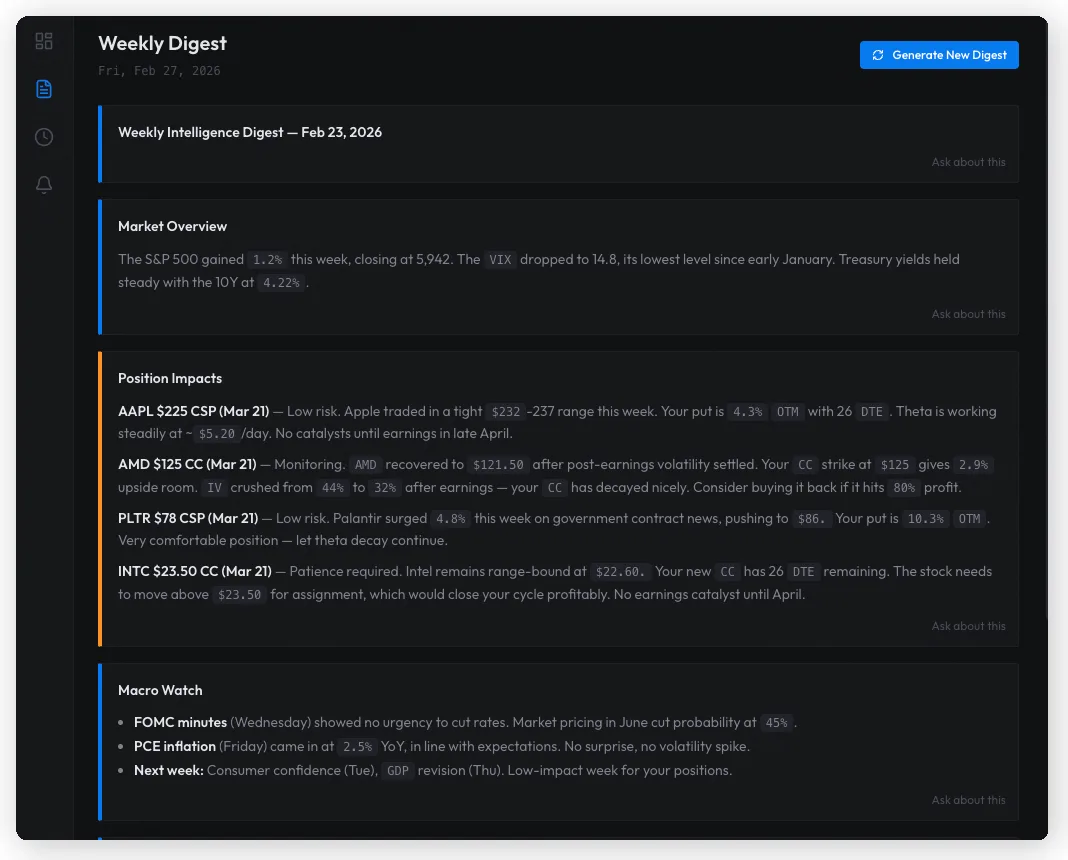Click the 45% chip in FOMC minutes bullet
The height and width of the screenshot is (860, 1068).
775,722
